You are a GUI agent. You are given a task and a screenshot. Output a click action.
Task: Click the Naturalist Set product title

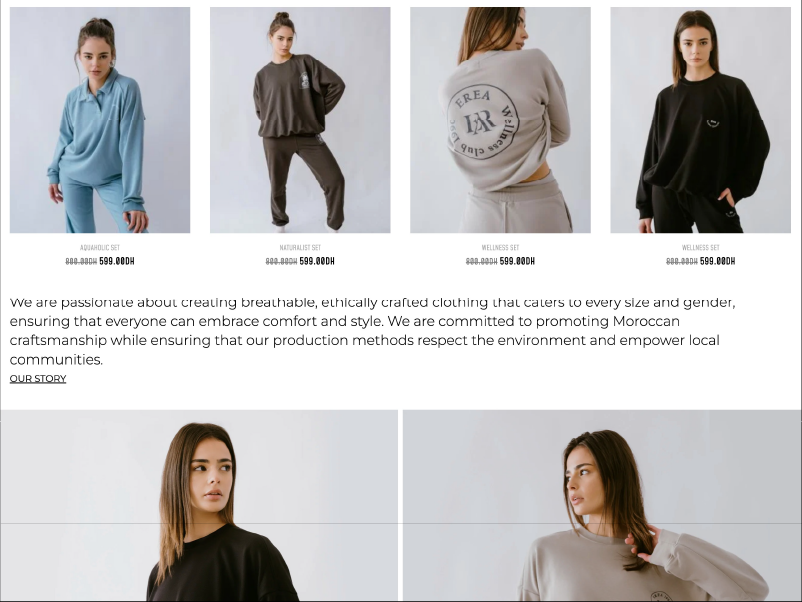(300, 248)
